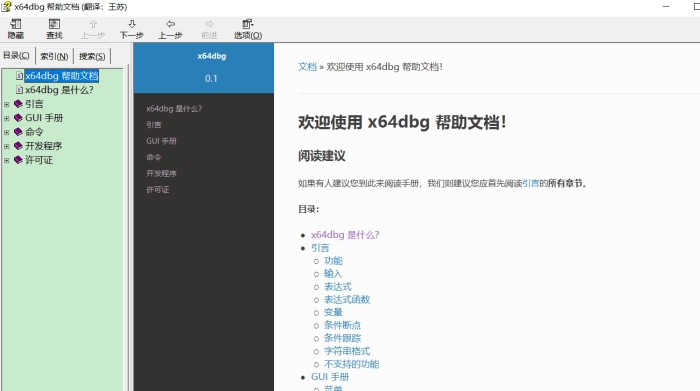Screen dimensions: 700x391
Task: Open the 条件断点 link
Action: (342, 325)
